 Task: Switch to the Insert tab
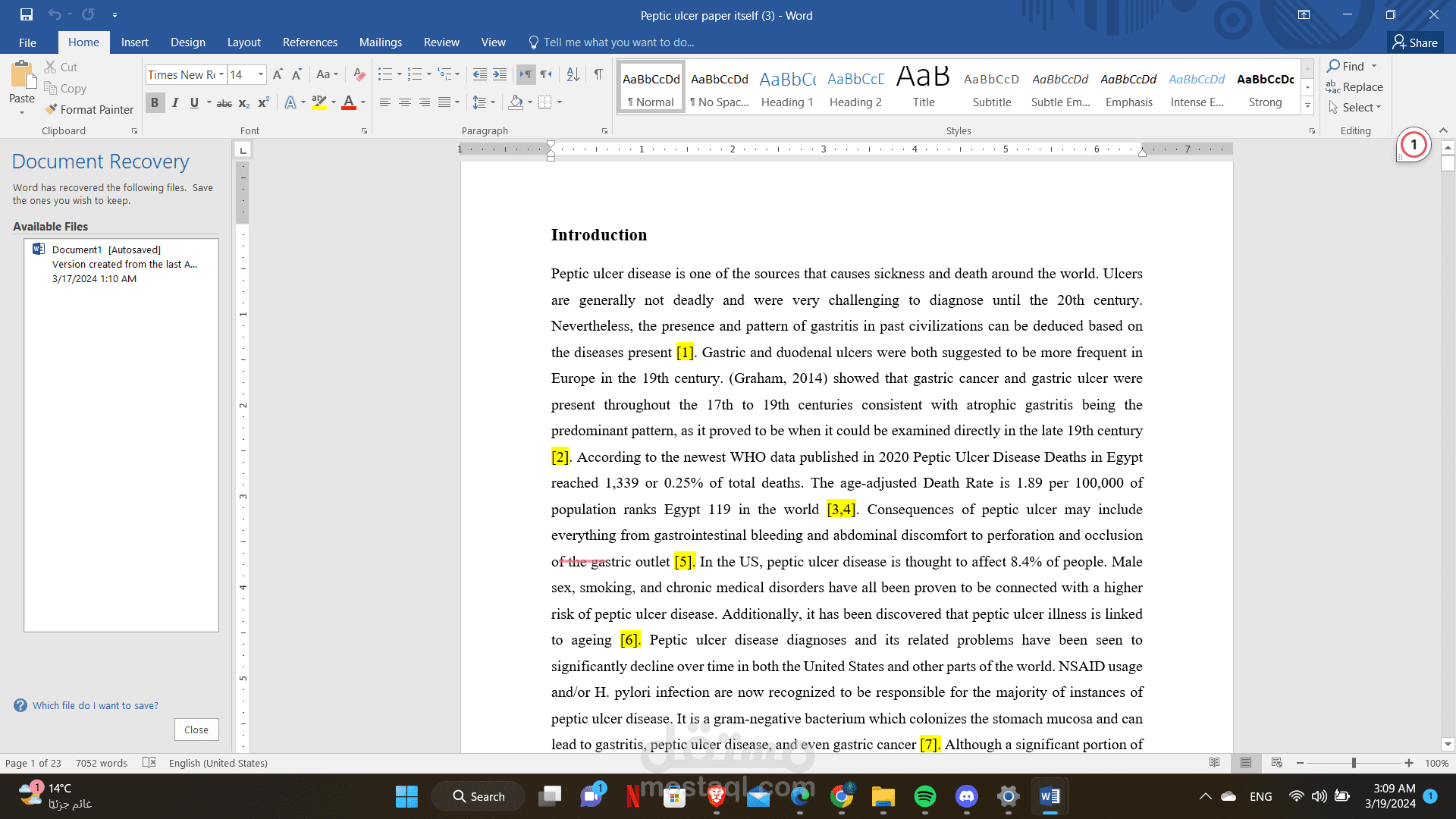click(135, 42)
